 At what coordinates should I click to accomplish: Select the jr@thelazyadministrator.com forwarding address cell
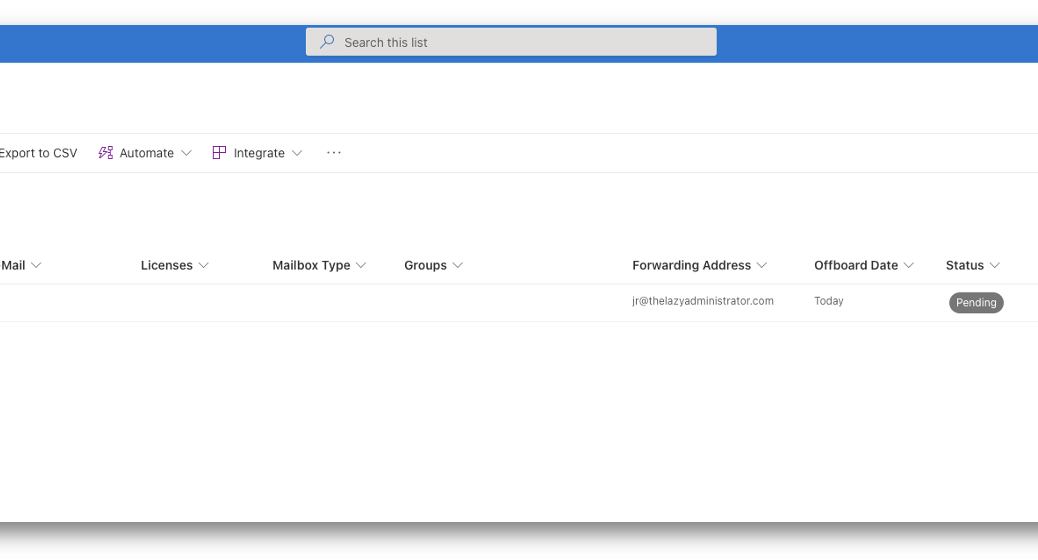point(702,301)
